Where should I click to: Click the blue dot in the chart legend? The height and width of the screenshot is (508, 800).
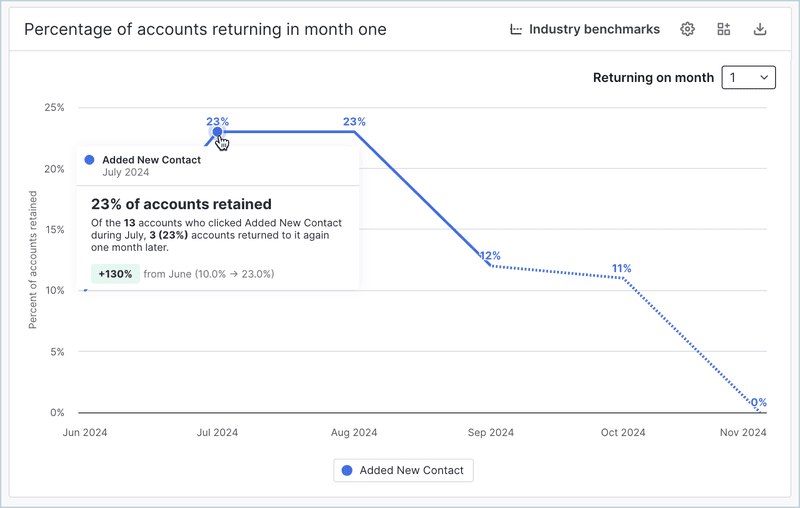coord(347,470)
